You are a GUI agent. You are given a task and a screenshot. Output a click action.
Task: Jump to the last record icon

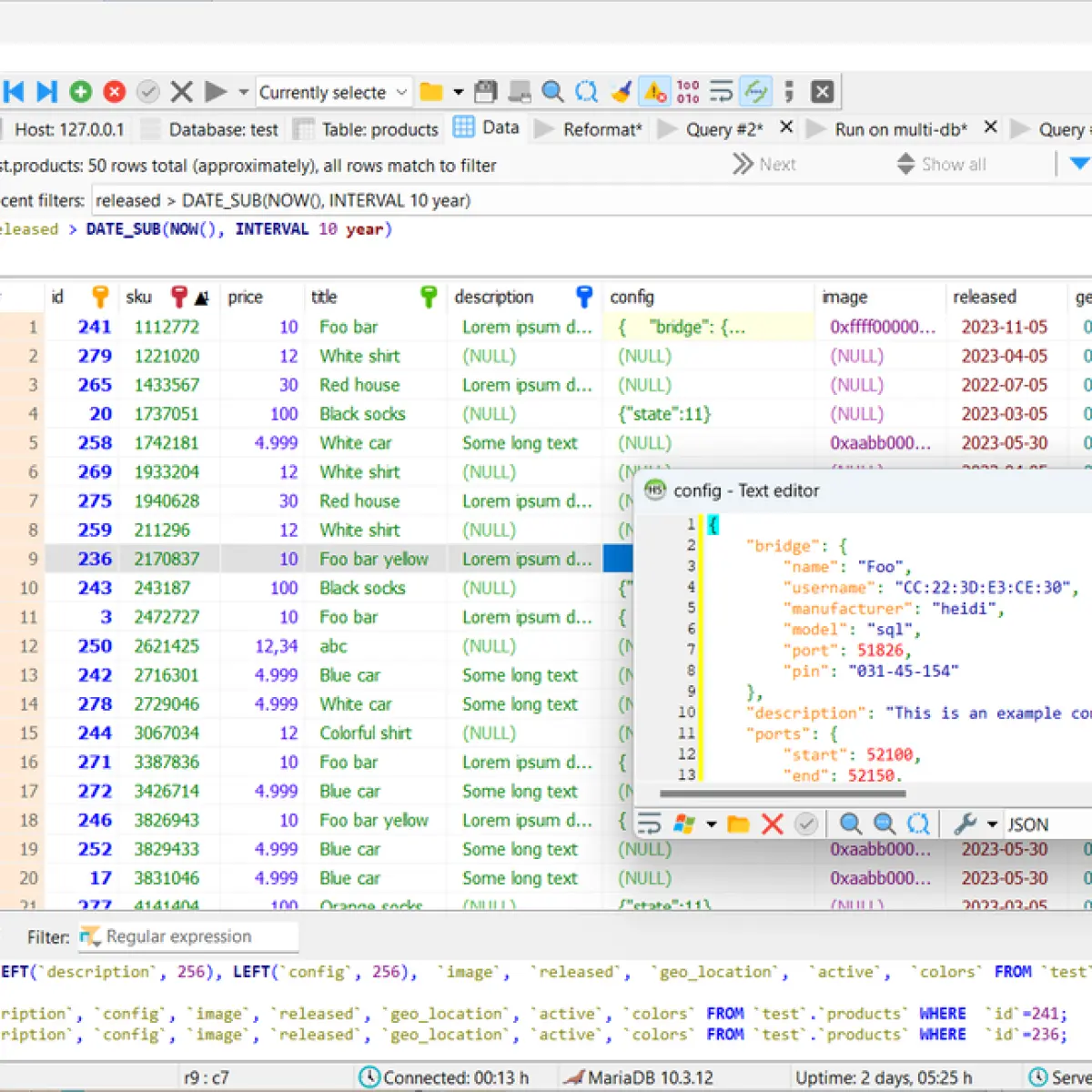(47, 92)
